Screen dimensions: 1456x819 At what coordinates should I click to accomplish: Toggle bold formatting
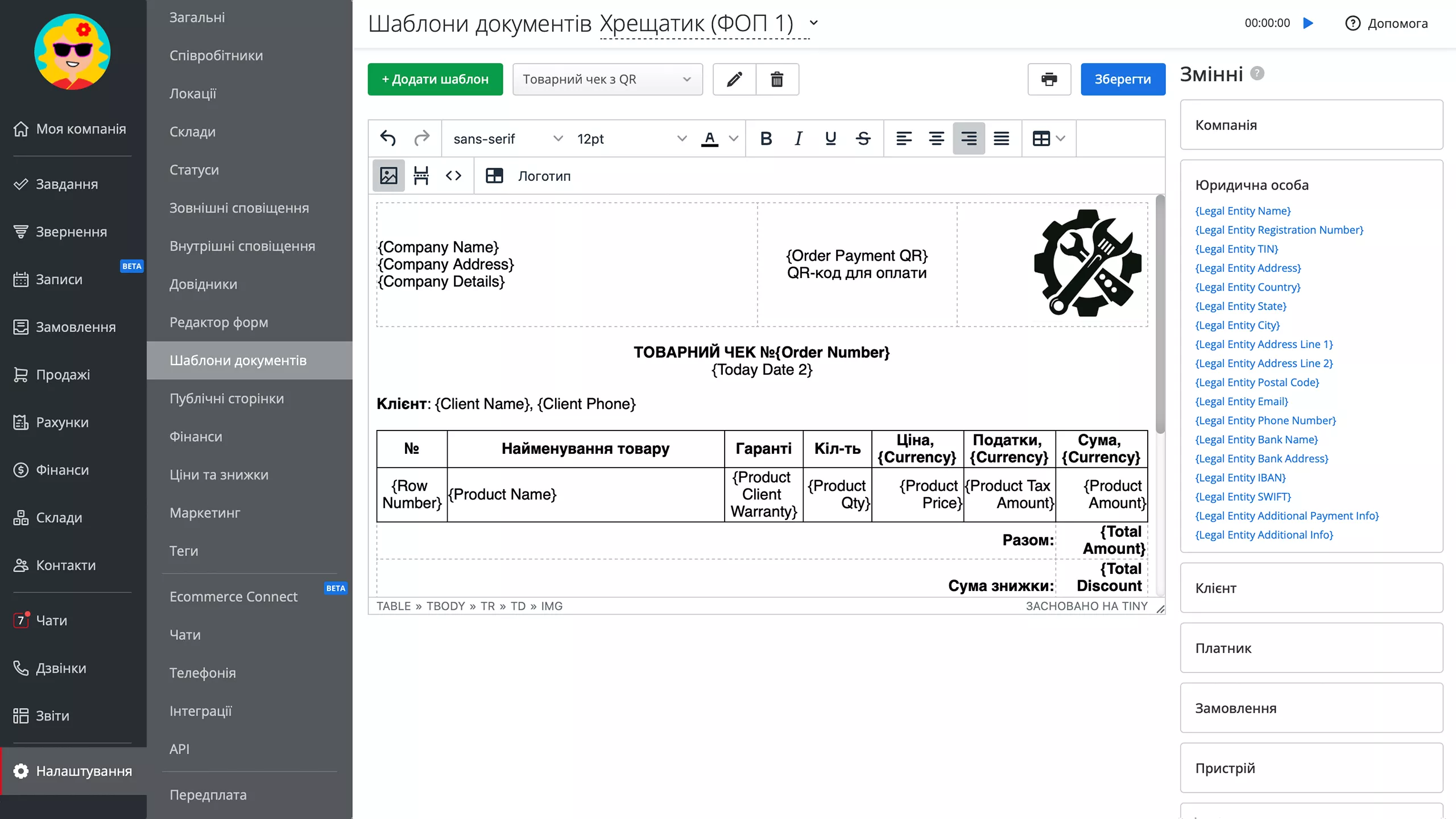[x=766, y=138]
